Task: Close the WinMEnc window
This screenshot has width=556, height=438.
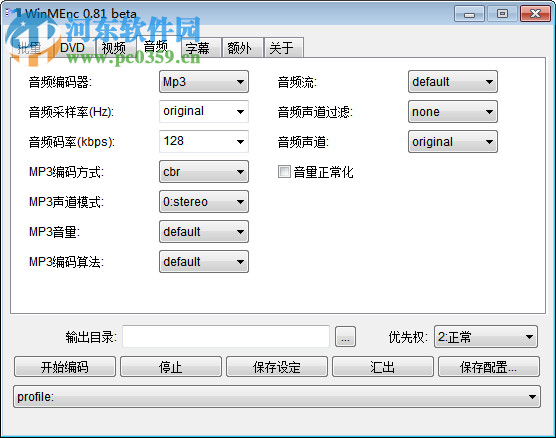Action: (x=535, y=14)
